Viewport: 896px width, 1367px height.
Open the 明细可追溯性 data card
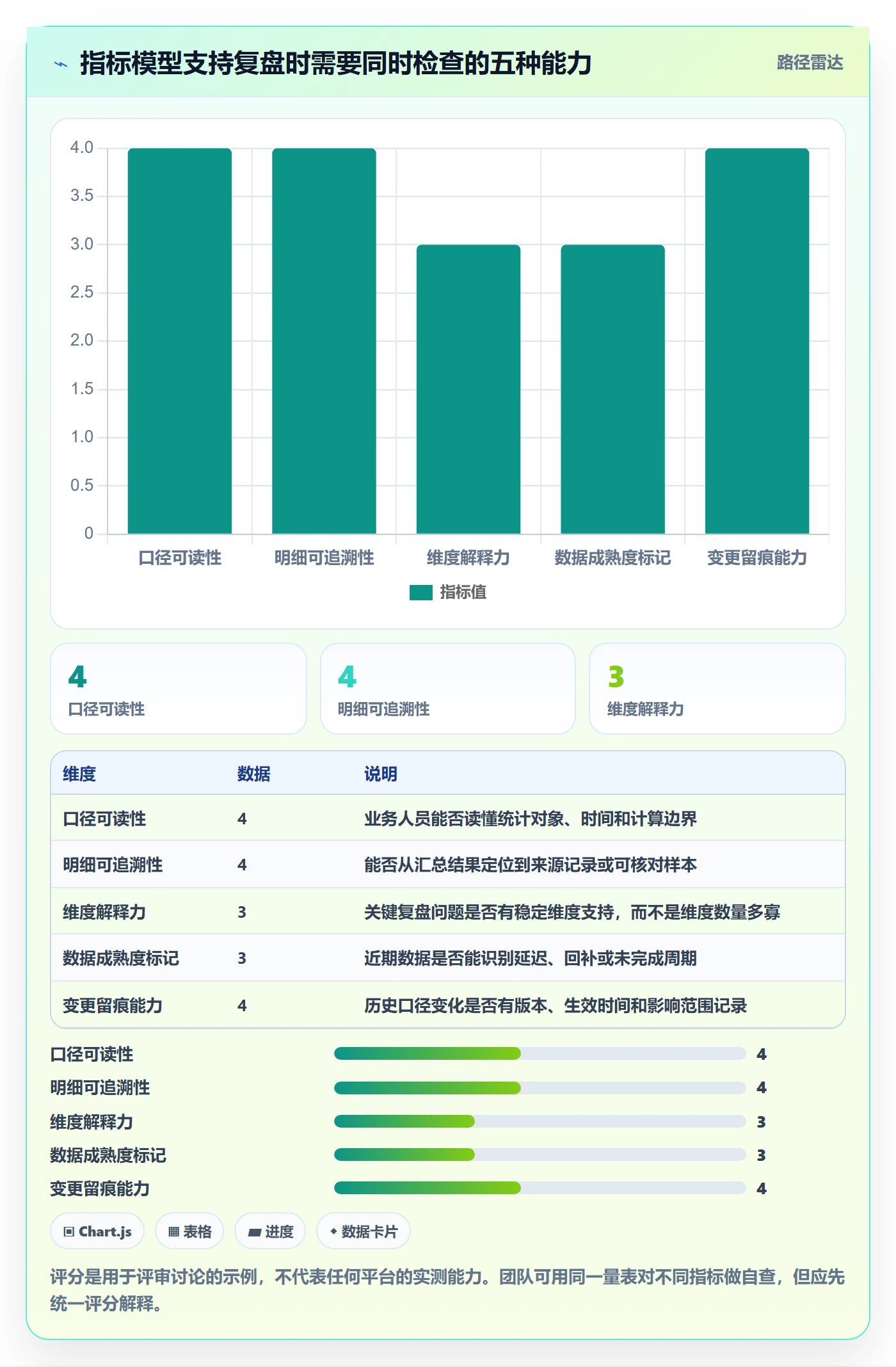(x=448, y=689)
